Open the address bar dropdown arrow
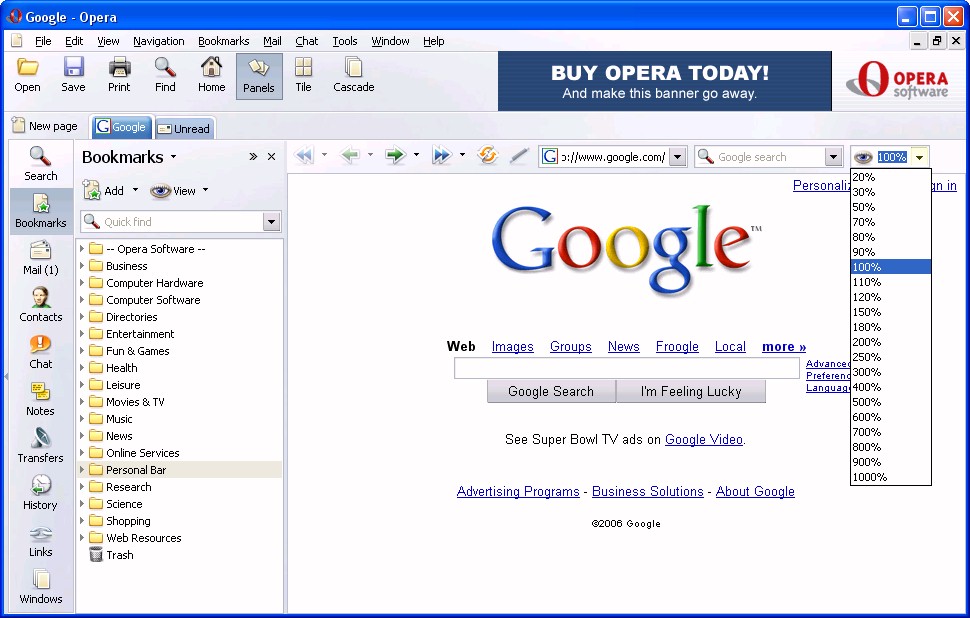The image size is (970, 618). coord(678,157)
